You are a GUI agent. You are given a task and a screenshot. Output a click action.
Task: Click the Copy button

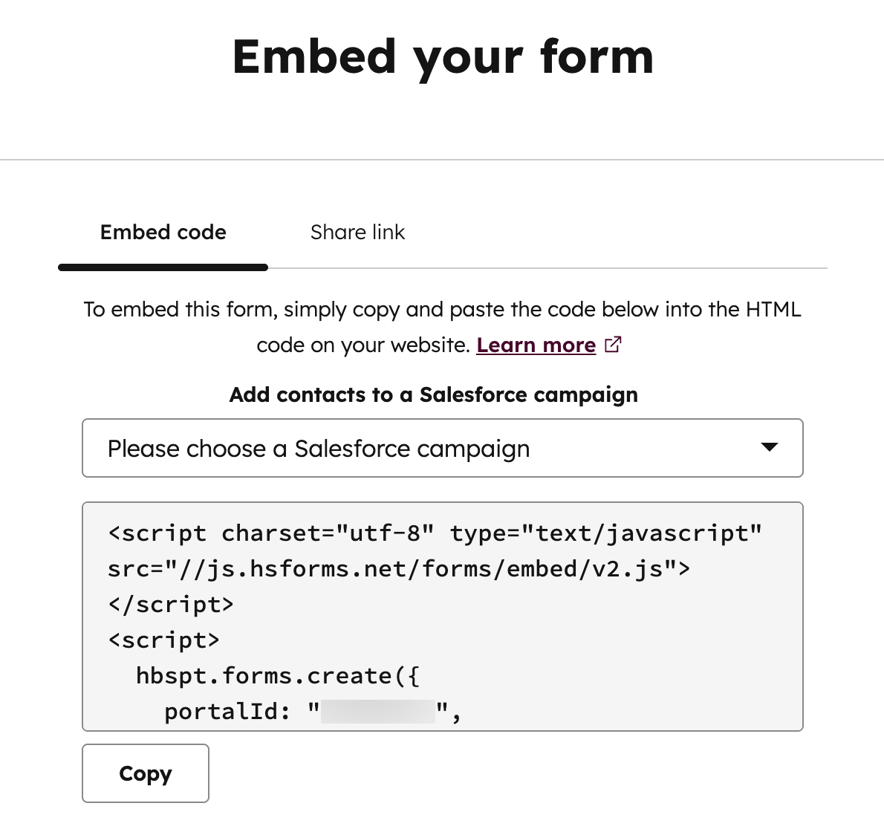point(145,773)
